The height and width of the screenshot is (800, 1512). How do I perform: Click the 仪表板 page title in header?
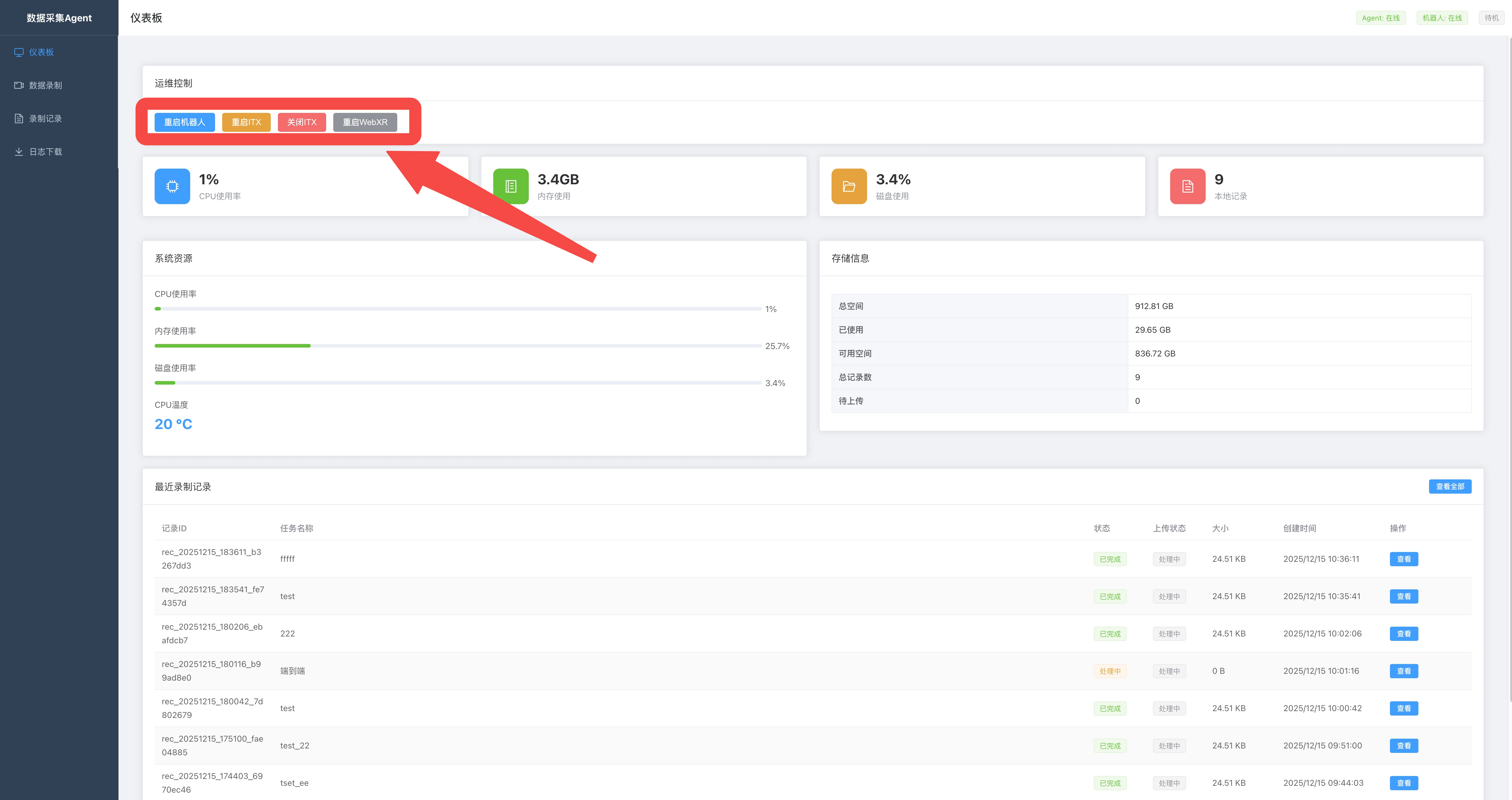click(x=146, y=18)
